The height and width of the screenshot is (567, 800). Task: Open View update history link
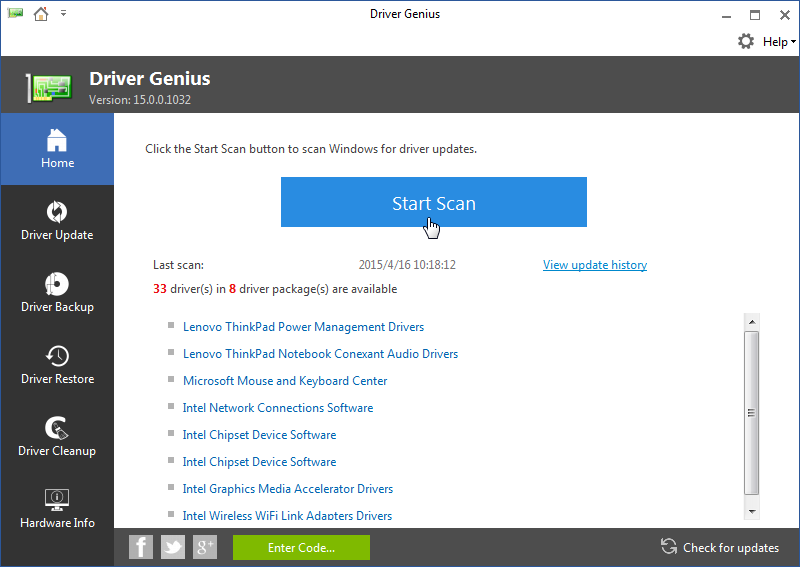[595, 265]
